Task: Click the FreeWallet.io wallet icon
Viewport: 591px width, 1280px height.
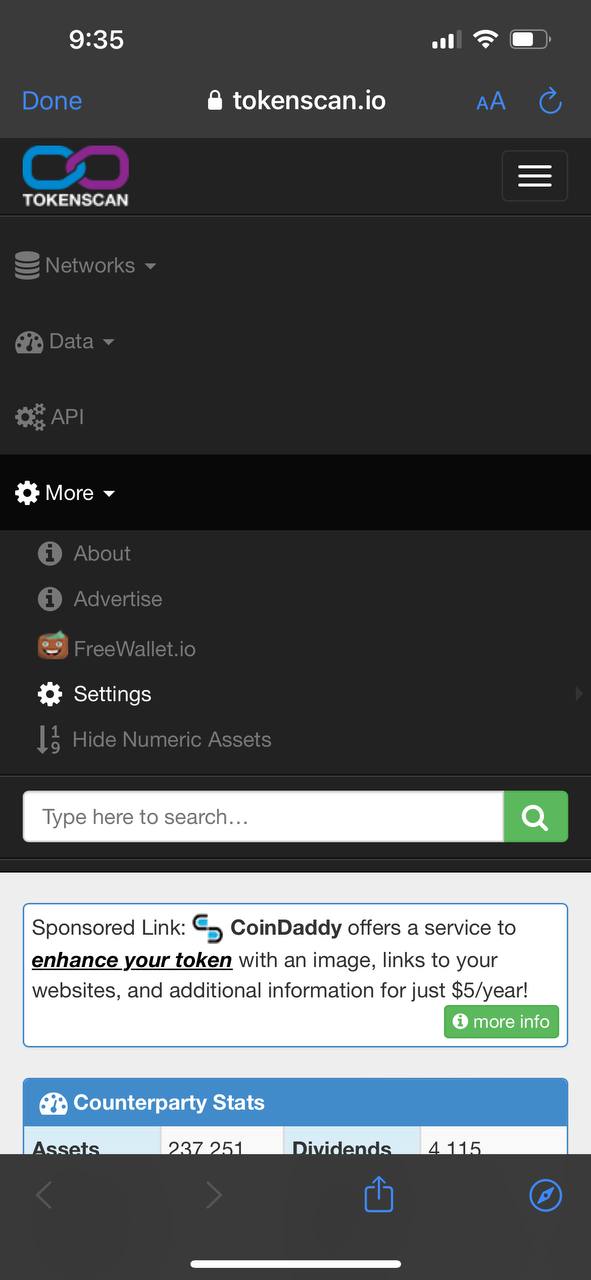Action: coord(53,647)
